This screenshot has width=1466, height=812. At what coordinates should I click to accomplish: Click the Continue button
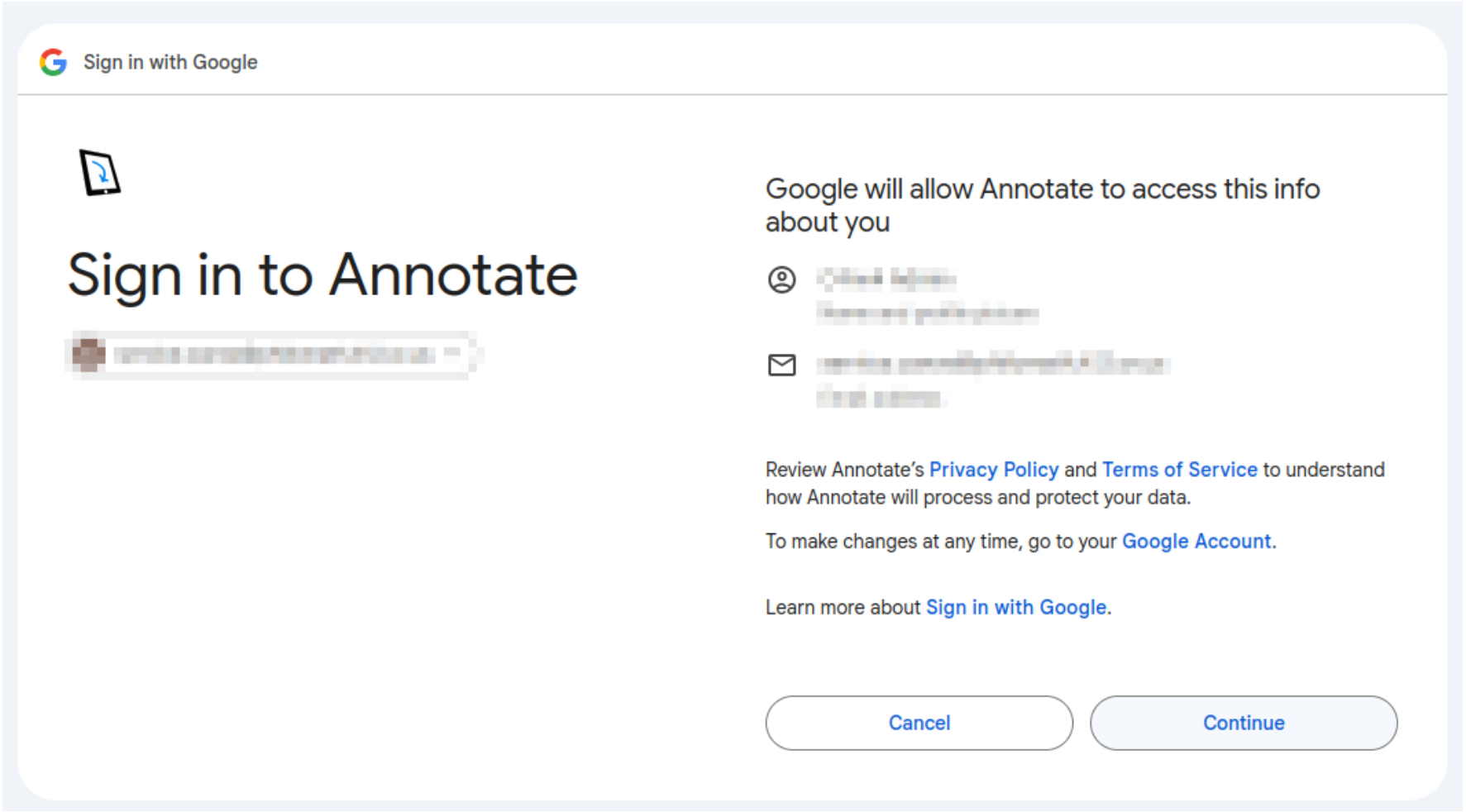[x=1244, y=723]
